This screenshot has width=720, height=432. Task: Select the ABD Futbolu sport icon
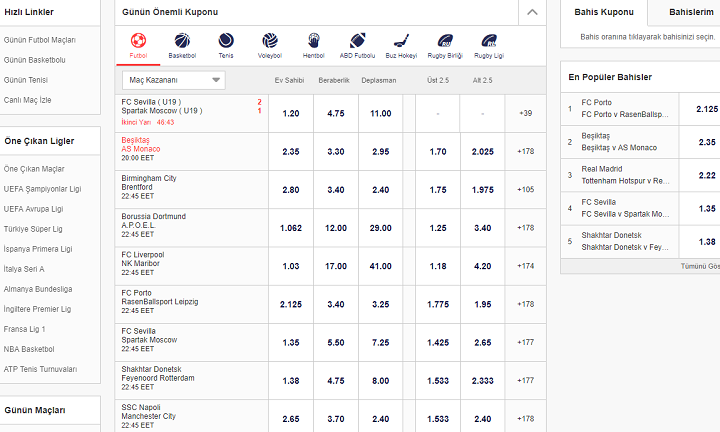pos(357,45)
